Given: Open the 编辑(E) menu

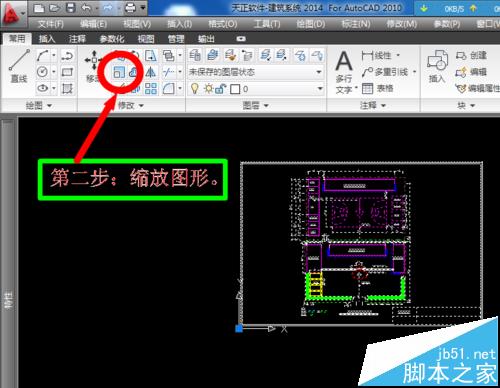Looking at the screenshot, I should (94, 24).
